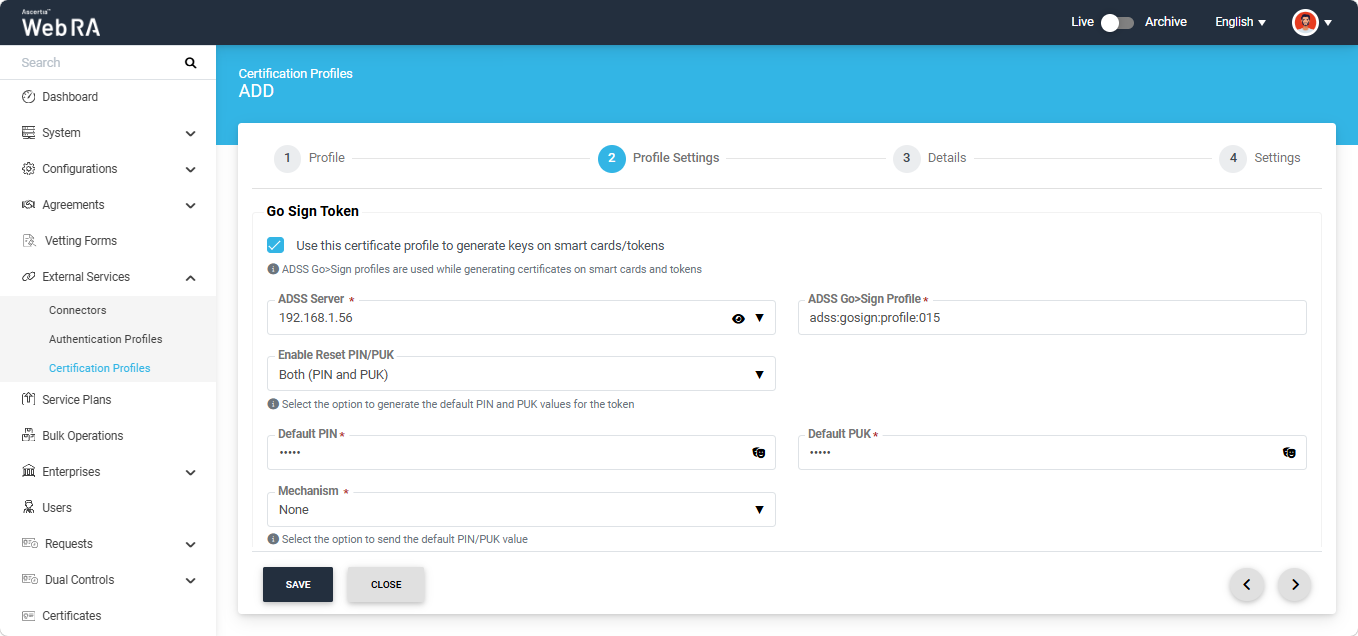Click the eye icon in ADSS Server field
This screenshot has height=636, width=1358.
point(738,318)
